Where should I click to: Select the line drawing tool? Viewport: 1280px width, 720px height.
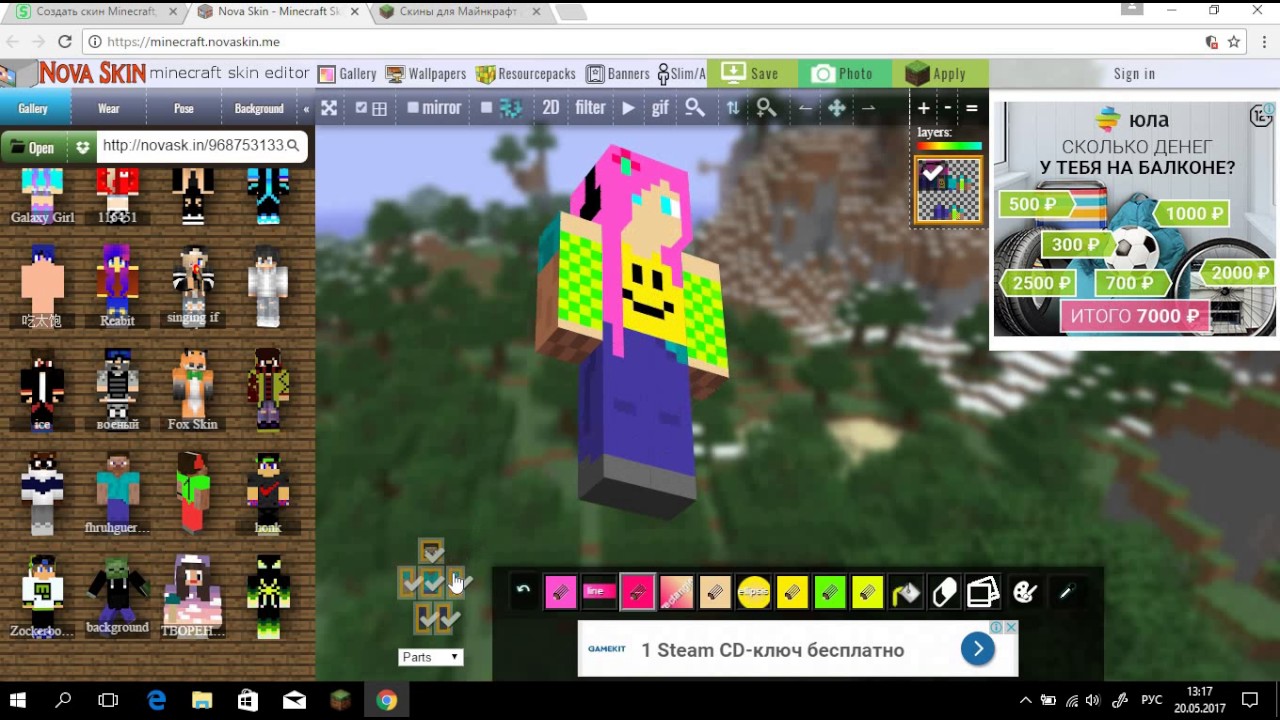(x=599, y=592)
